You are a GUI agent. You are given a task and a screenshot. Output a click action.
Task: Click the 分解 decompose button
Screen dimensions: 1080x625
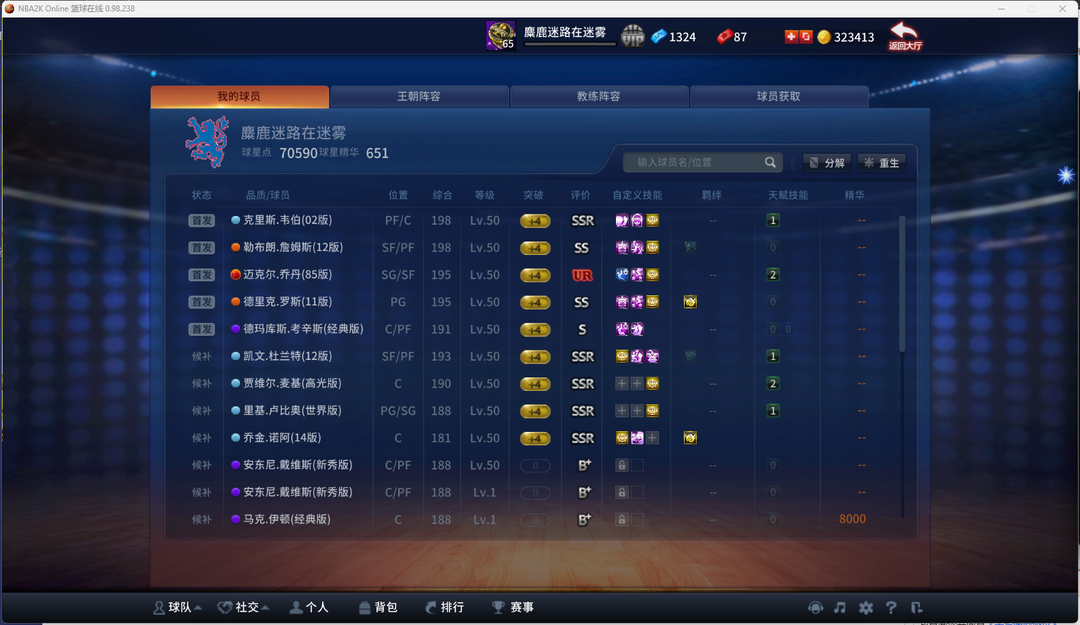tap(827, 163)
